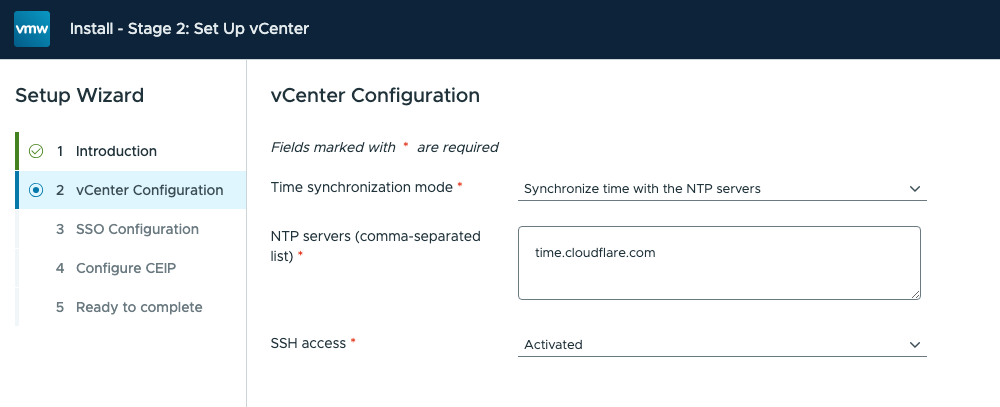Open the SSH access dropdown

pos(722,344)
